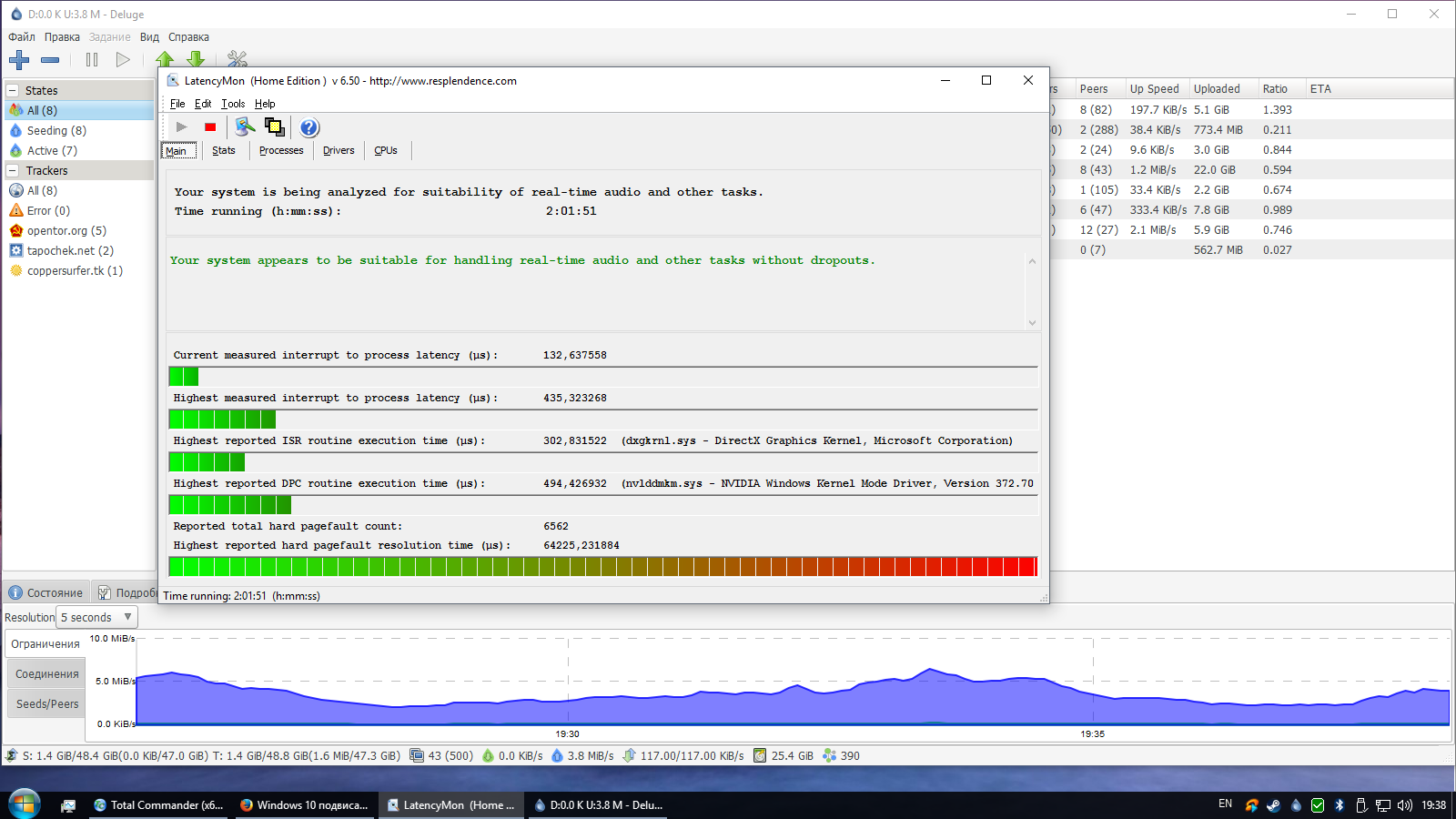The image size is (1456, 819).
Task: Click the free disk space 25.4 GiB item
Action: tap(784, 756)
